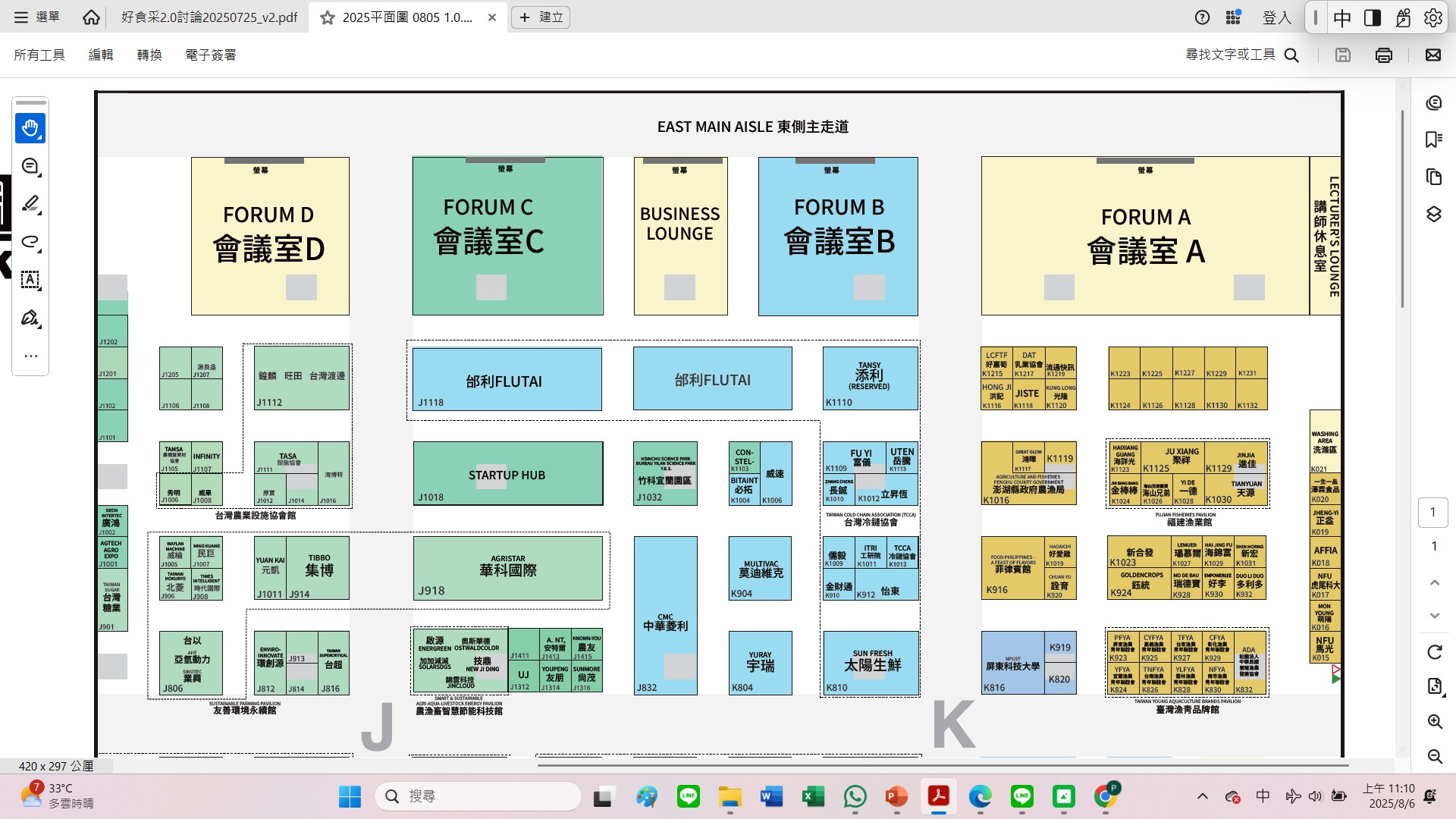Viewport: 1456px width, 819px height.
Task: Toggle half/full width in IME bar
Action: pos(1373,17)
